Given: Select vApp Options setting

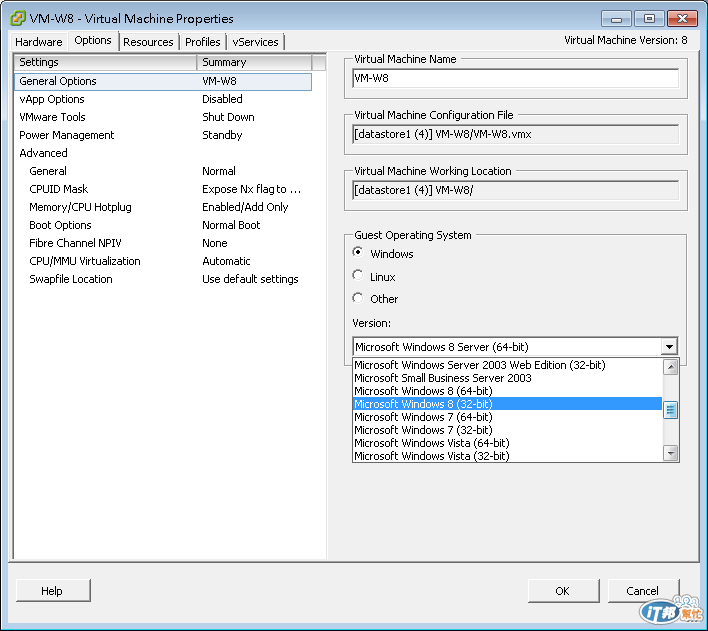Looking at the screenshot, I should 163,99.
